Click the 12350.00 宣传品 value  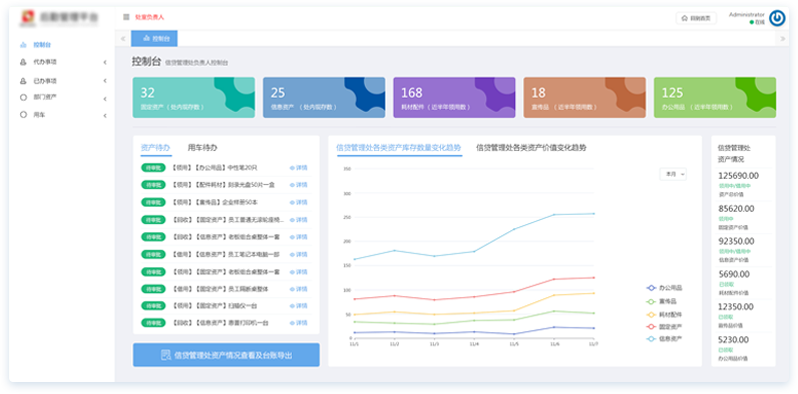[736, 307]
